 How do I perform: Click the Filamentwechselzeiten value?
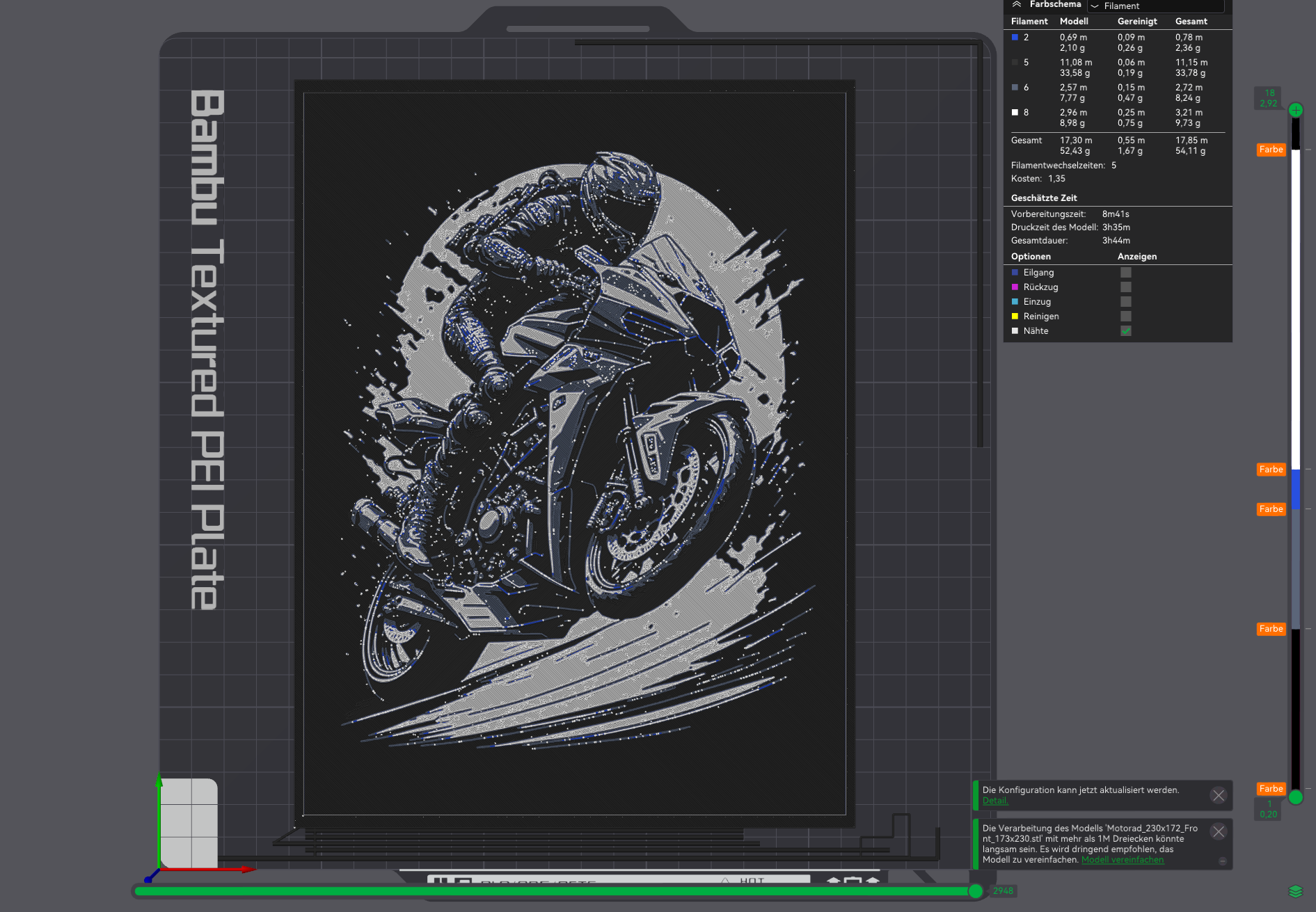click(x=1113, y=166)
